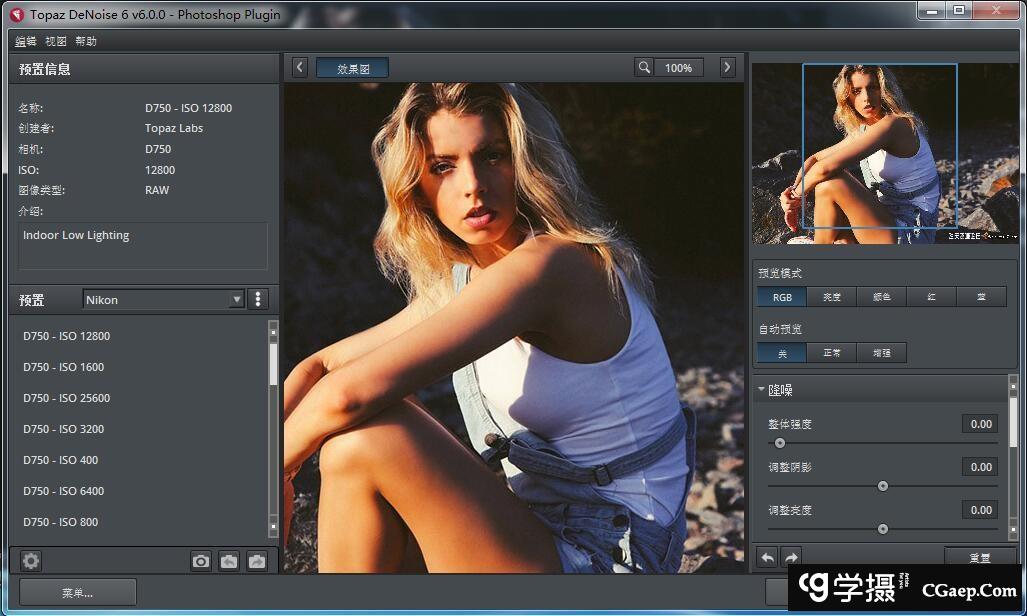Set auto preview to 正常 (normal)
Screen dimensions: 1027x616
click(x=831, y=353)
